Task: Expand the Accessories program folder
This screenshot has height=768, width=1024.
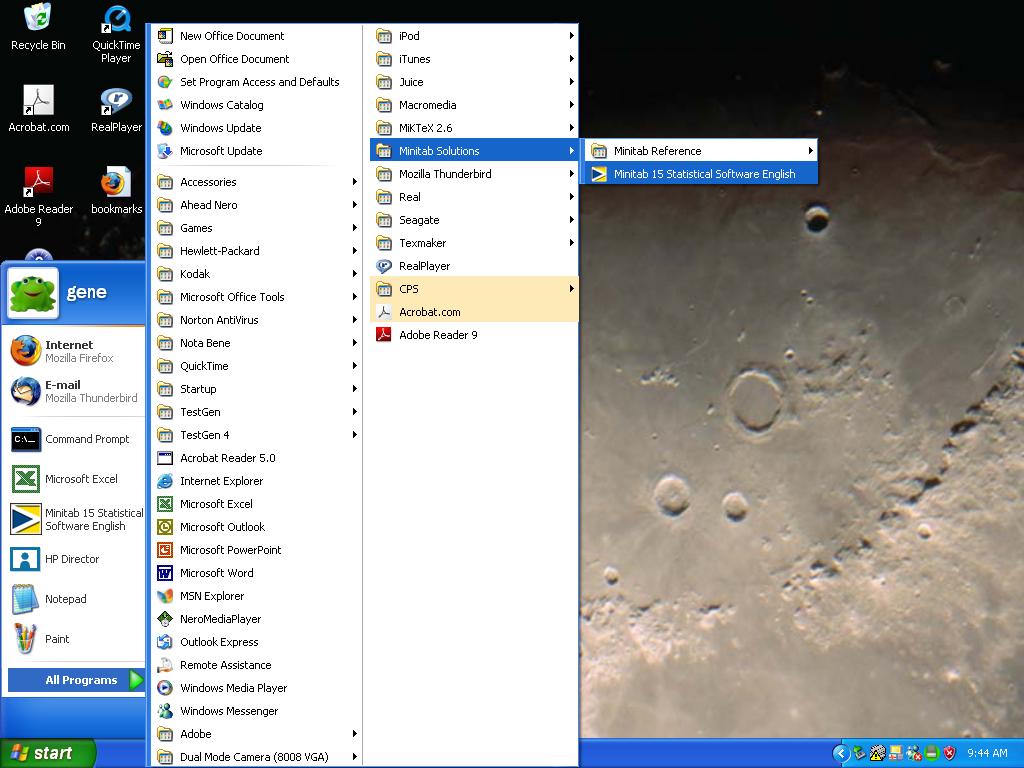Action: coord(208,182)
